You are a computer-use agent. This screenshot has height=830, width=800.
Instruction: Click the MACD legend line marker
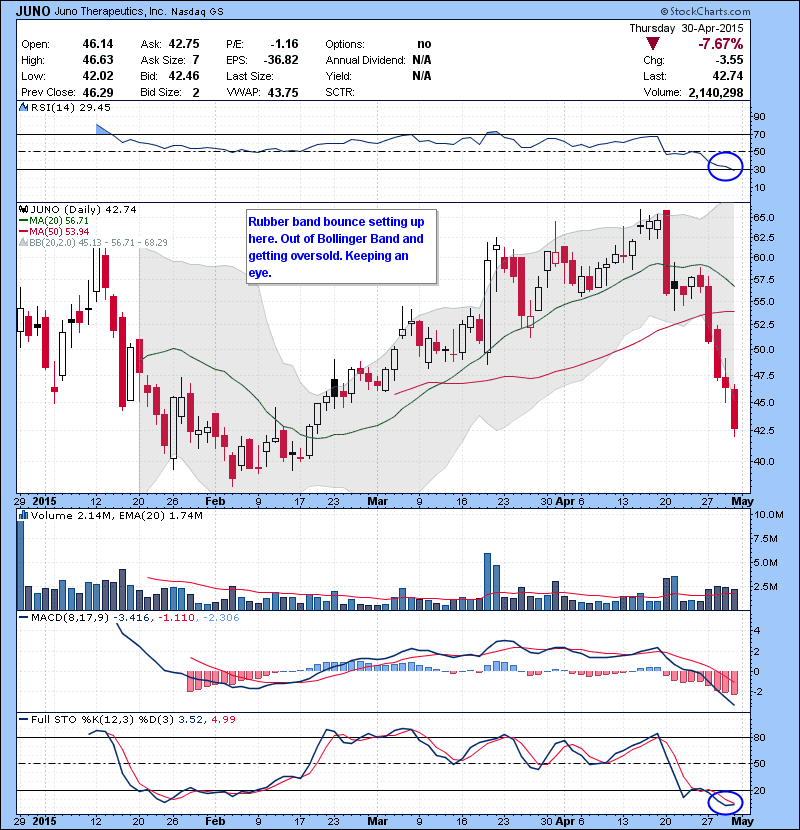click(x=23, y=617)
